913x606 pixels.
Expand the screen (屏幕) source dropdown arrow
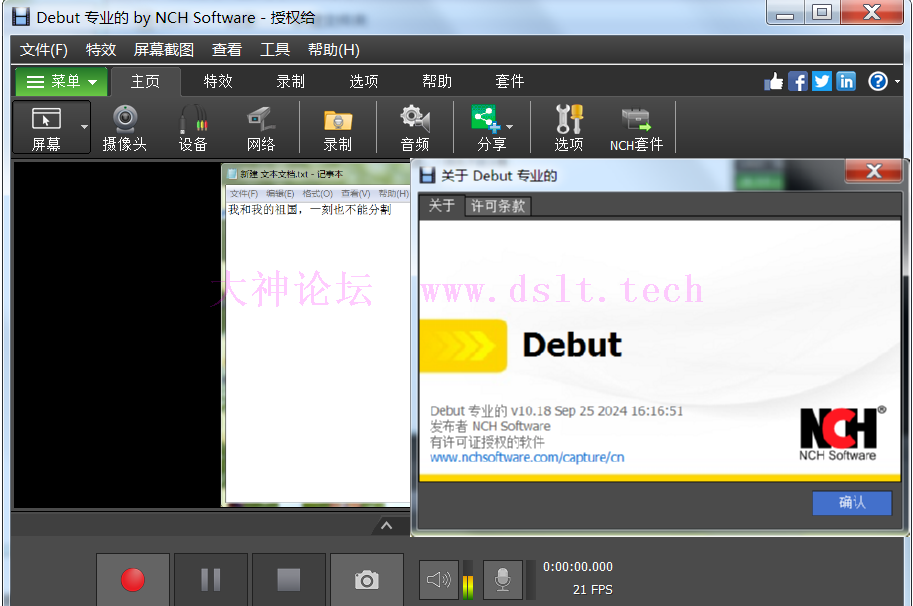(x=85, y=127)
